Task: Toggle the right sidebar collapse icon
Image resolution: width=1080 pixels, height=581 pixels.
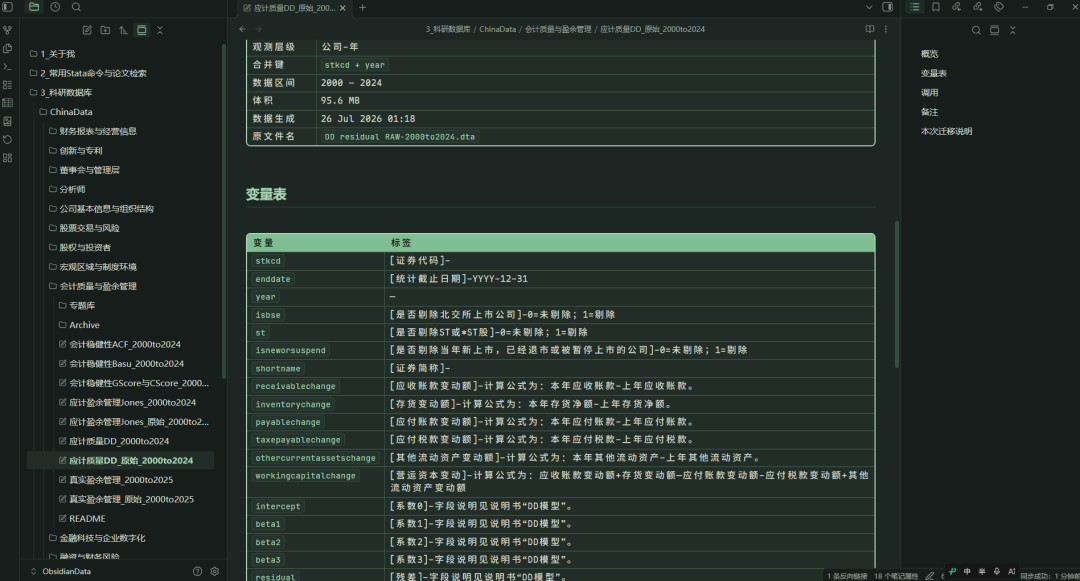Action: (888, 7)
